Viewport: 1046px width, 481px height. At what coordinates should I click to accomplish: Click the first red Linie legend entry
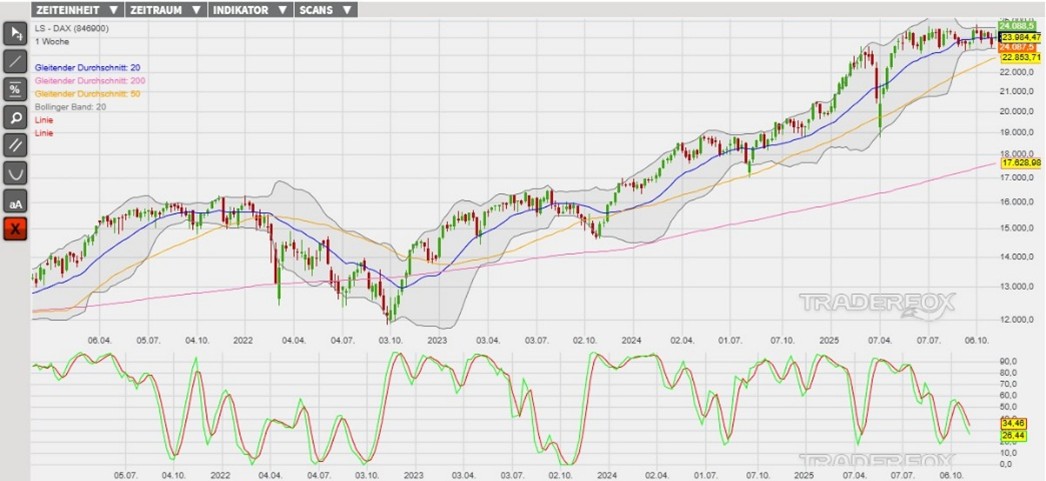43,119
